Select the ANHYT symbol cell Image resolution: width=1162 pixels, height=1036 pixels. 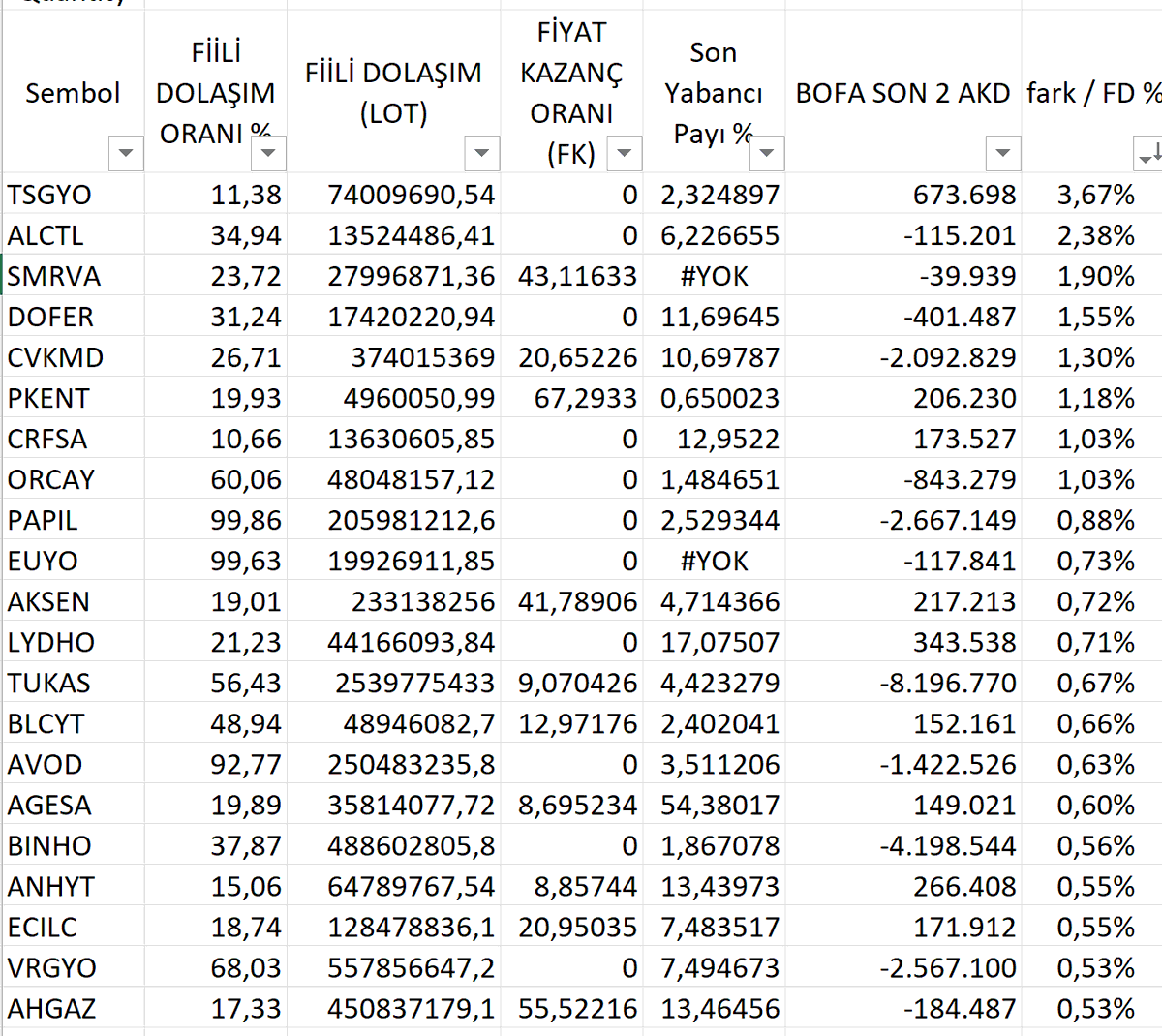tap(74, 886)
